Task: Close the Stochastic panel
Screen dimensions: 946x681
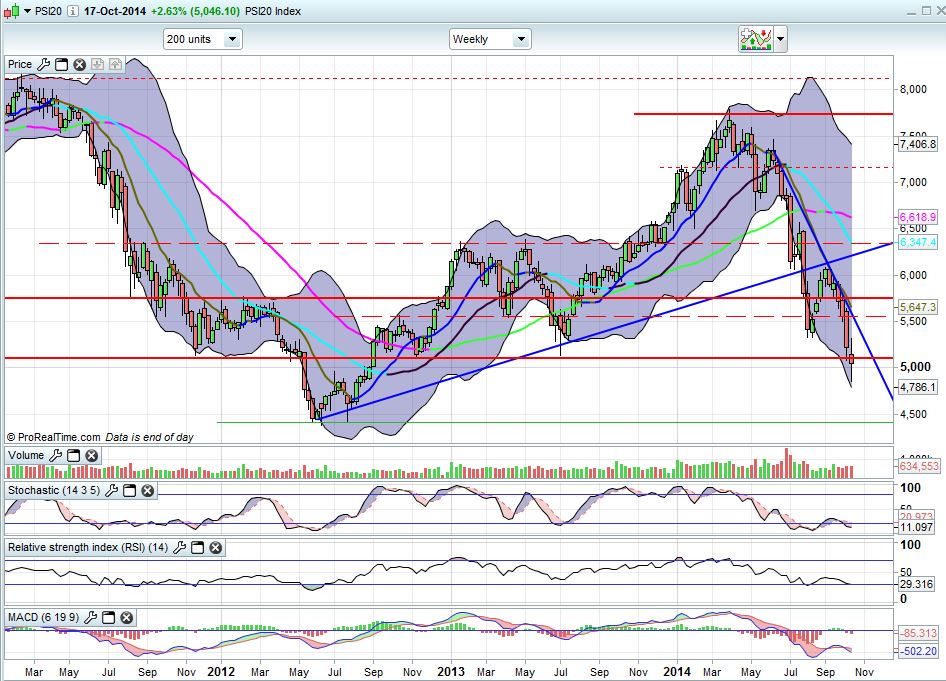Action: (x=148, y=490)
